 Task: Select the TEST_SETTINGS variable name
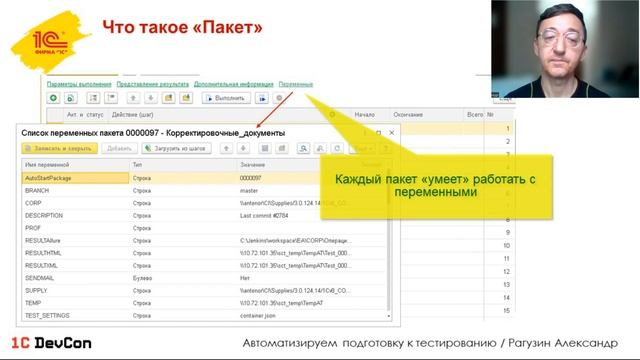[x=47, y=316]
